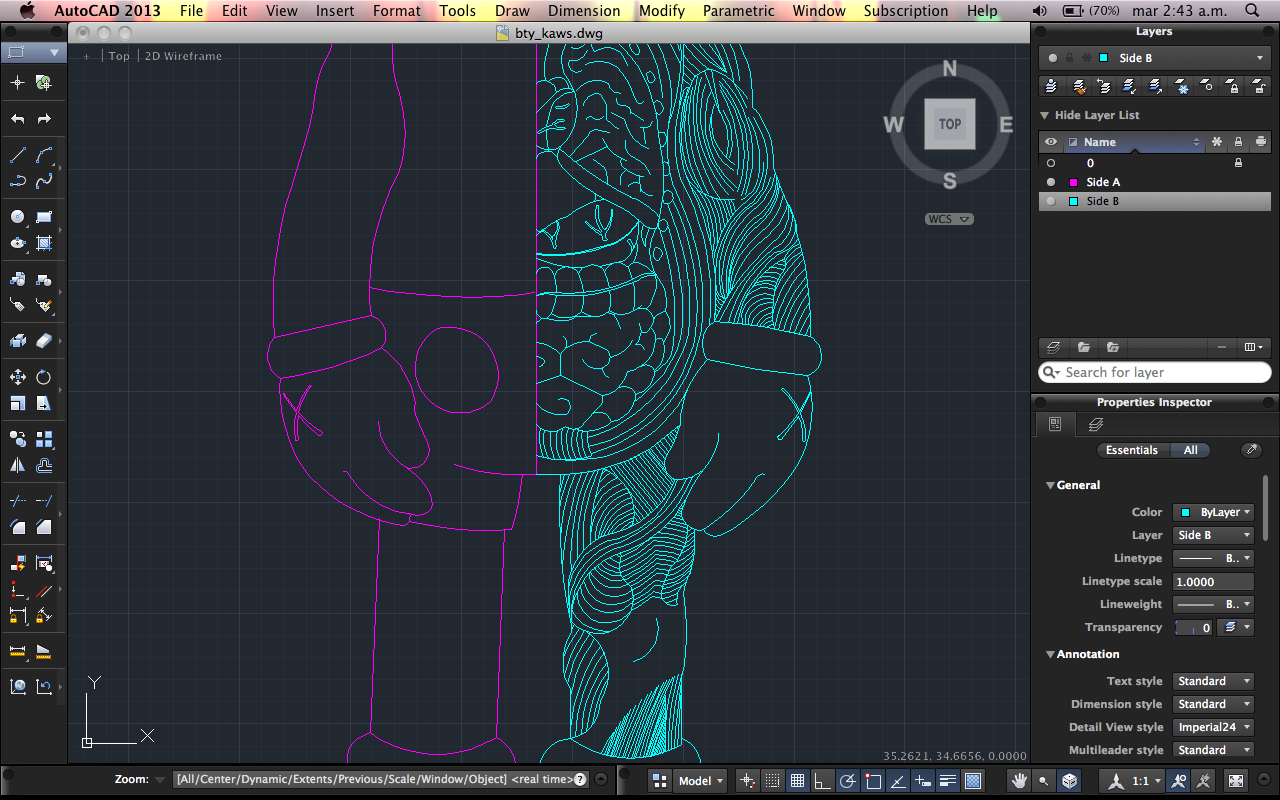Pick the Mirror tool

pyautogui.click(x=17, y=465)
